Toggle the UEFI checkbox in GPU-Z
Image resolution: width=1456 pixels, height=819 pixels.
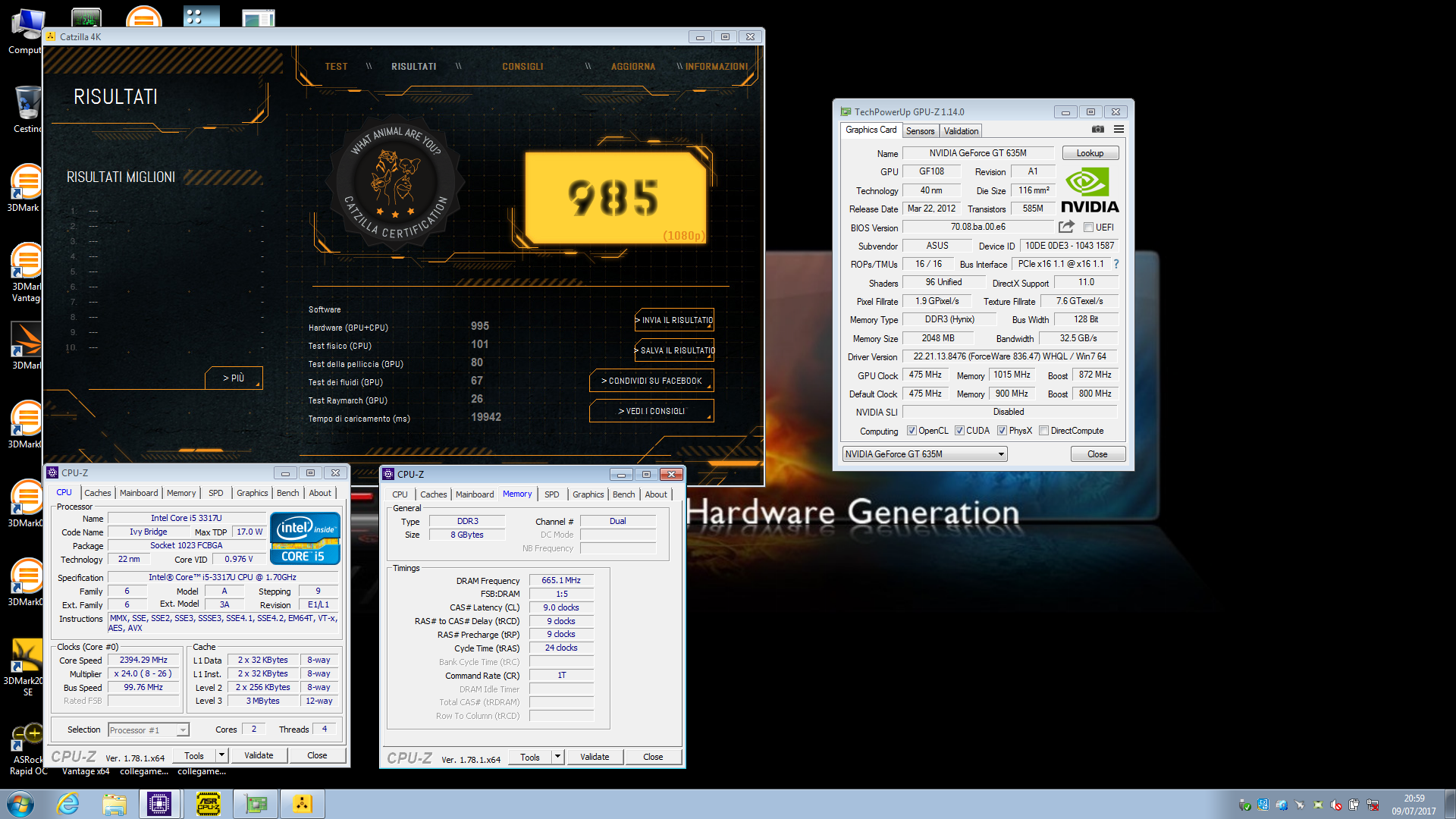[x=1088, y=227]
